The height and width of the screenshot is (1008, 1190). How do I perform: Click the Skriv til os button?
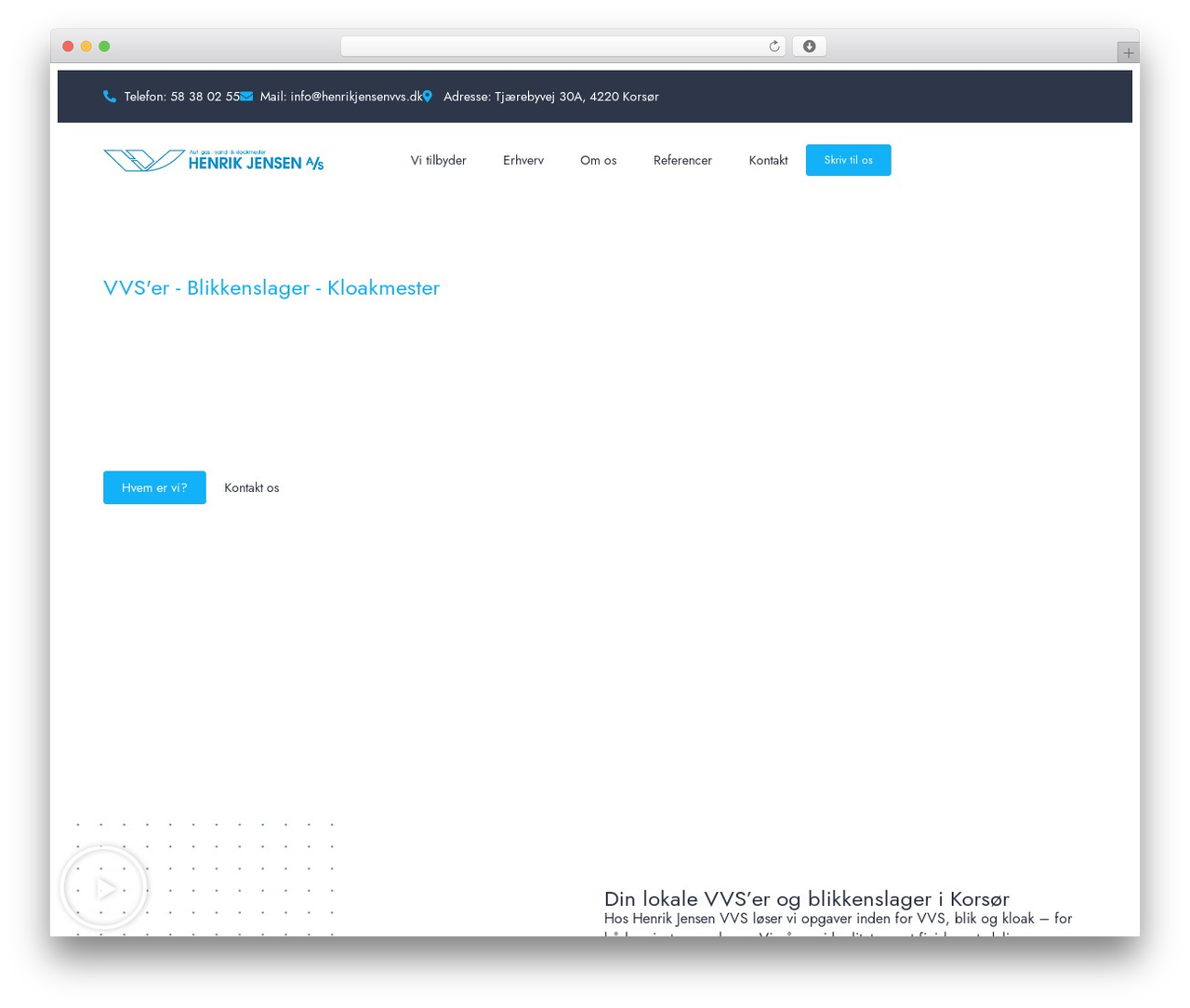848,160
